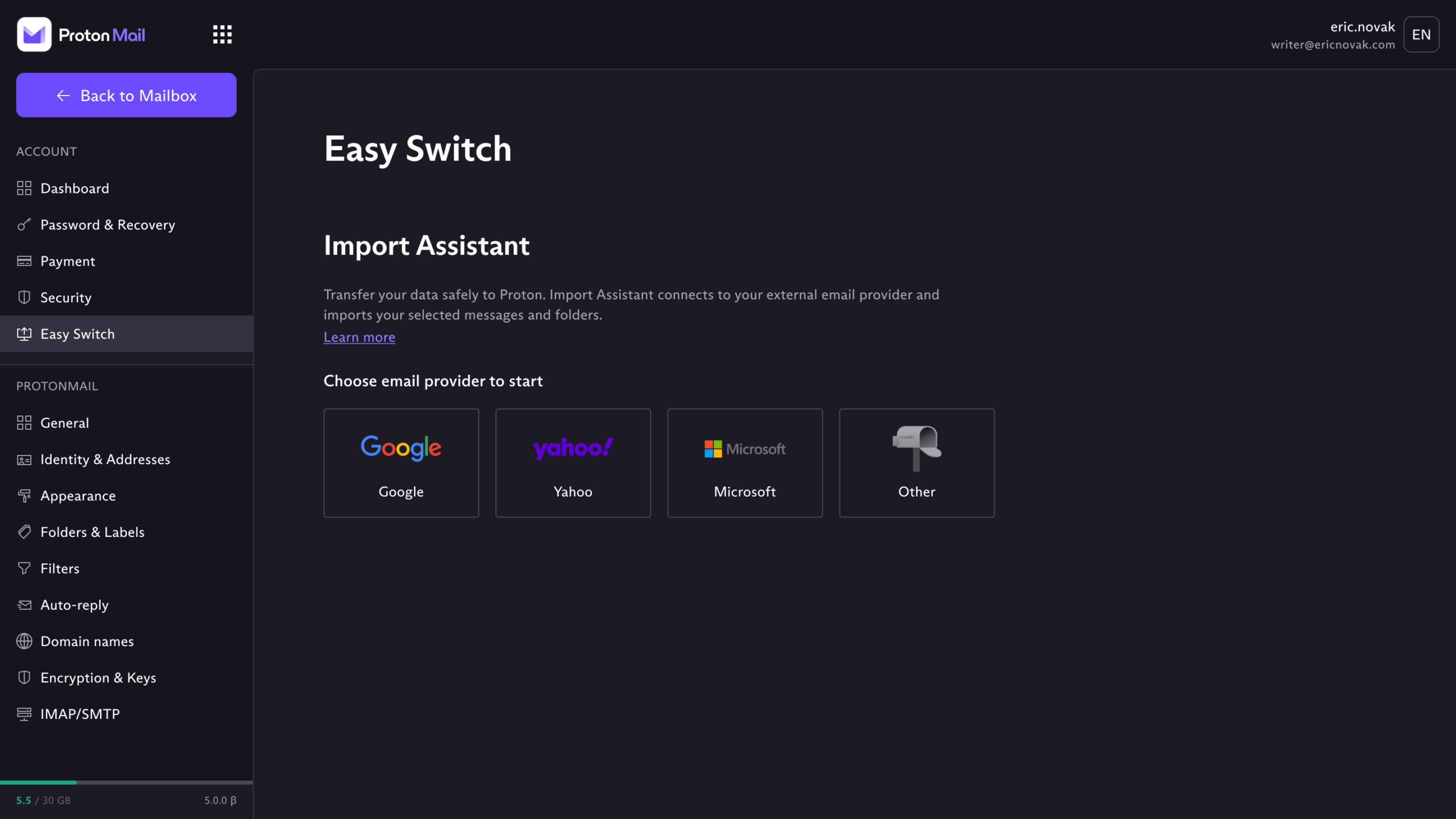
Task: Follow the Learn more link
Action: tap(359, 337)
